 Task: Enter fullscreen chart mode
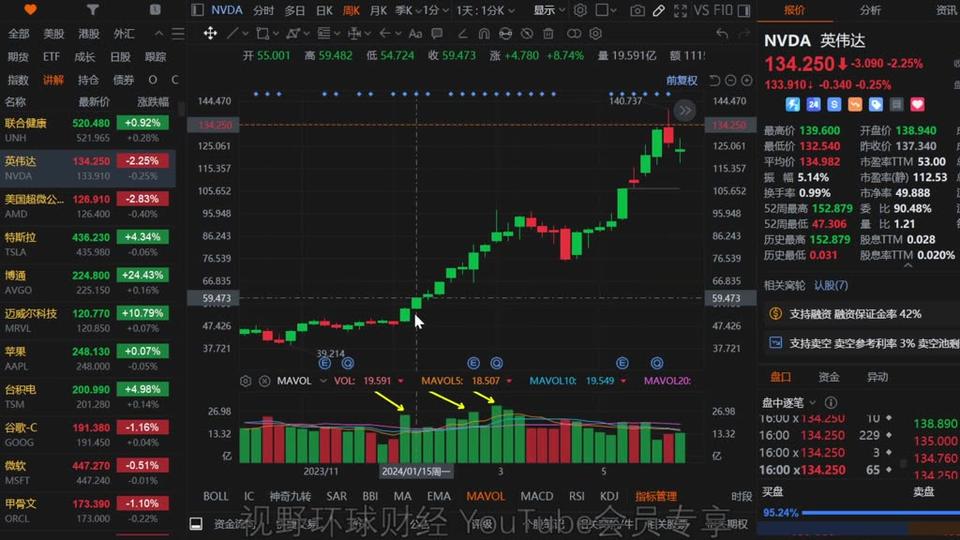pyautogui.click(x=680, y=10)
